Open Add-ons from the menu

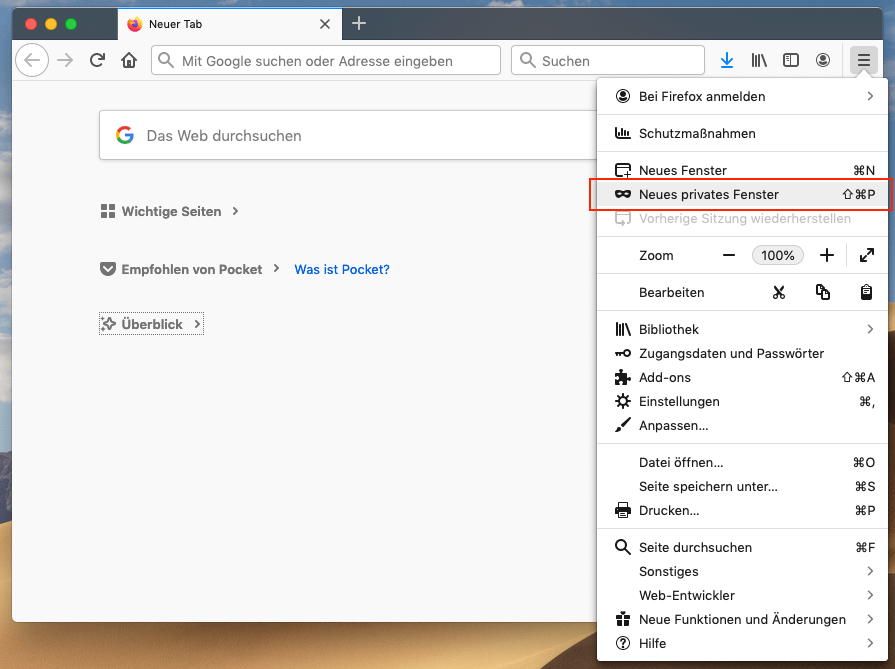(x=742, y=377)
